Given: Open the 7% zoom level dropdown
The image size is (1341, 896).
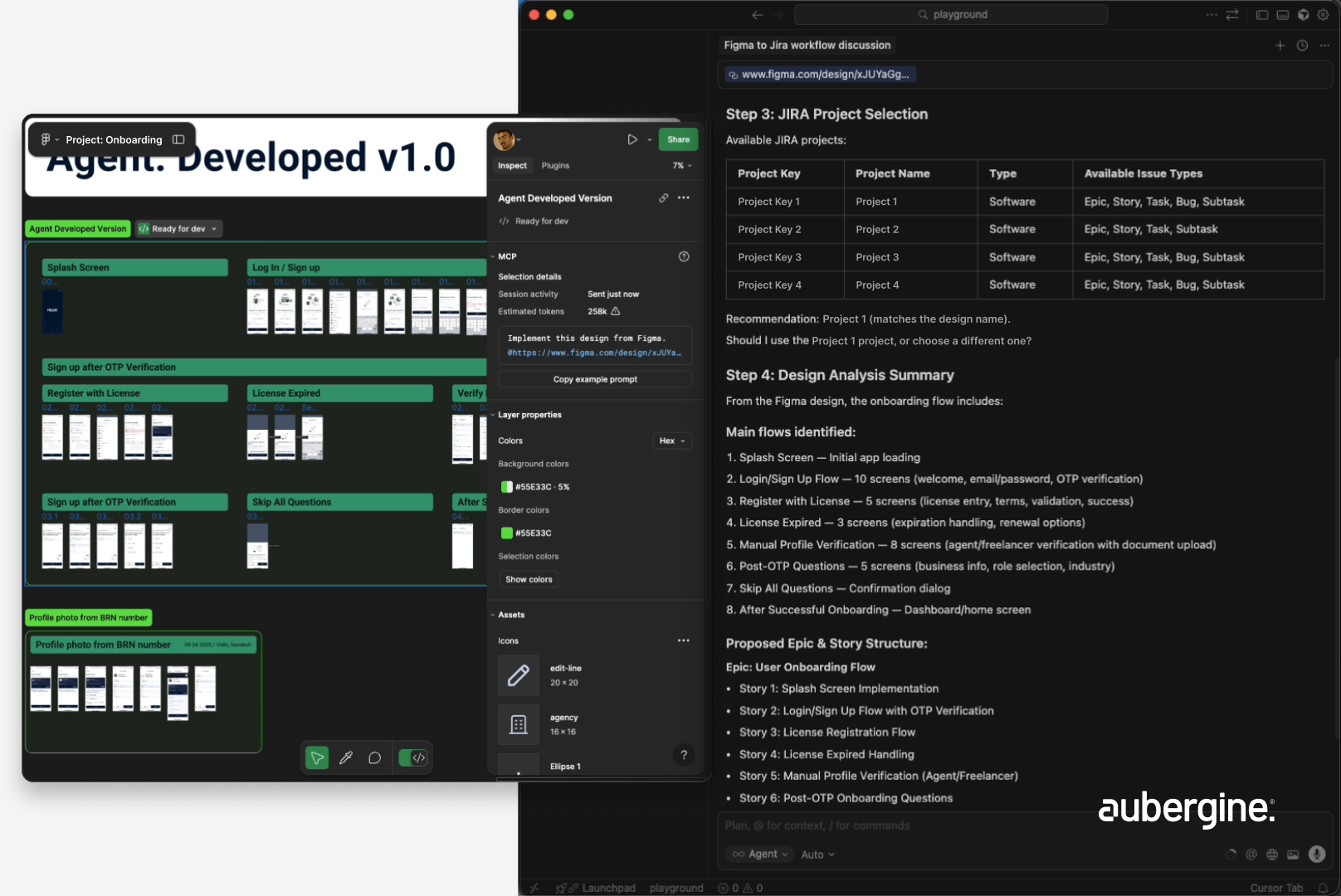Looking at the screenshot, I should click(682, 166).
